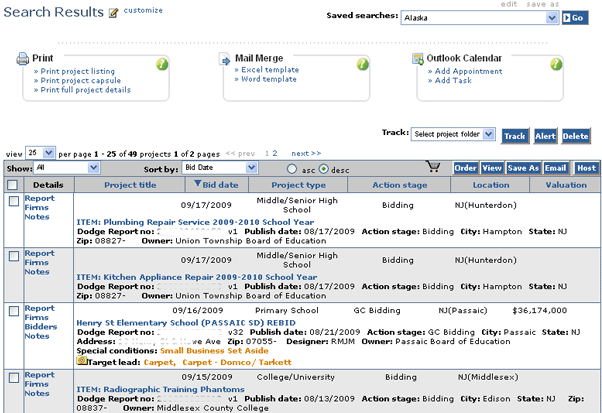Open the Word template link
This screenshot has height=413, width=602.
click(269, 79)
